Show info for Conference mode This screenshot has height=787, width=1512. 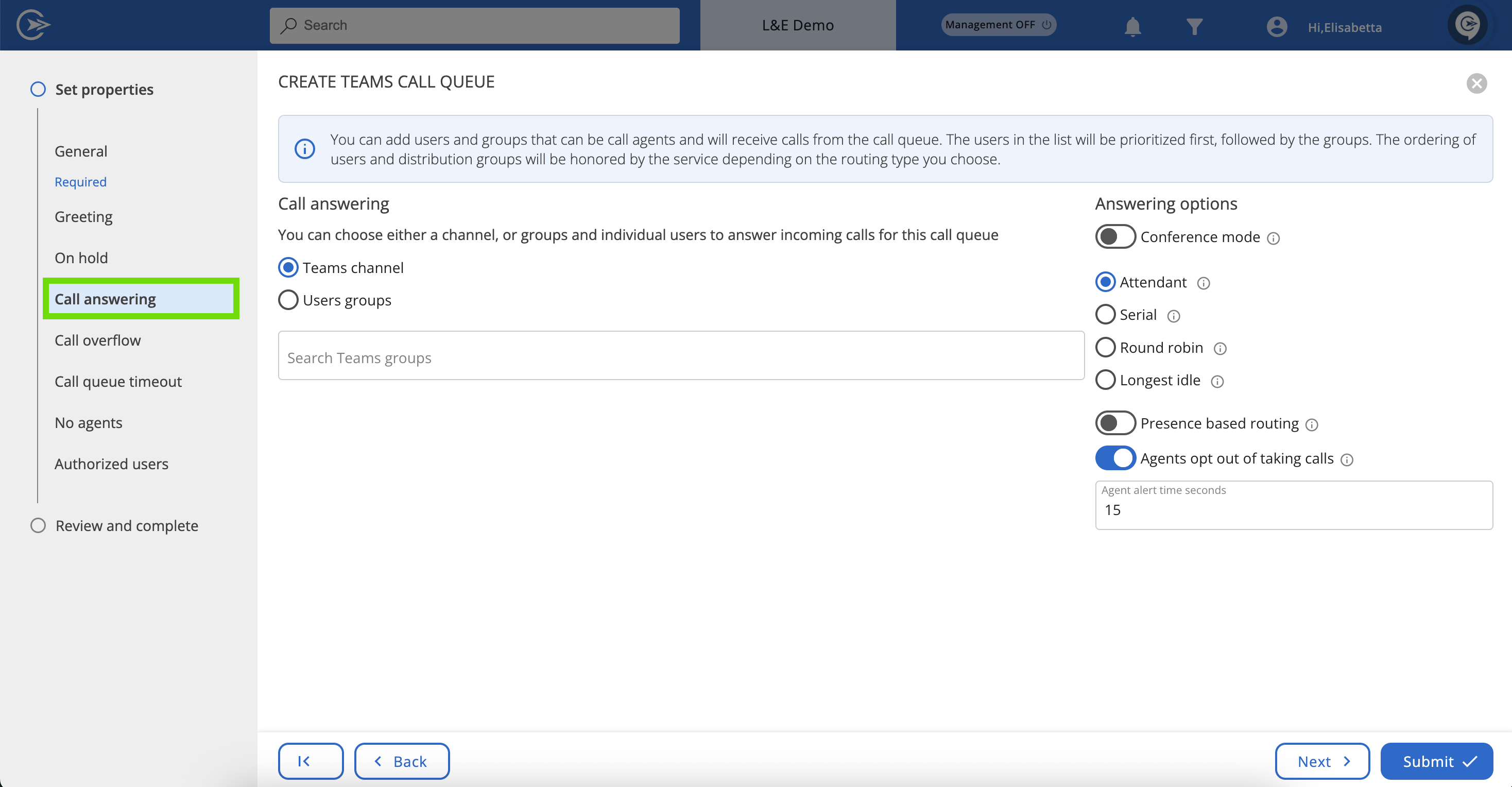[x=1273, y=238]
